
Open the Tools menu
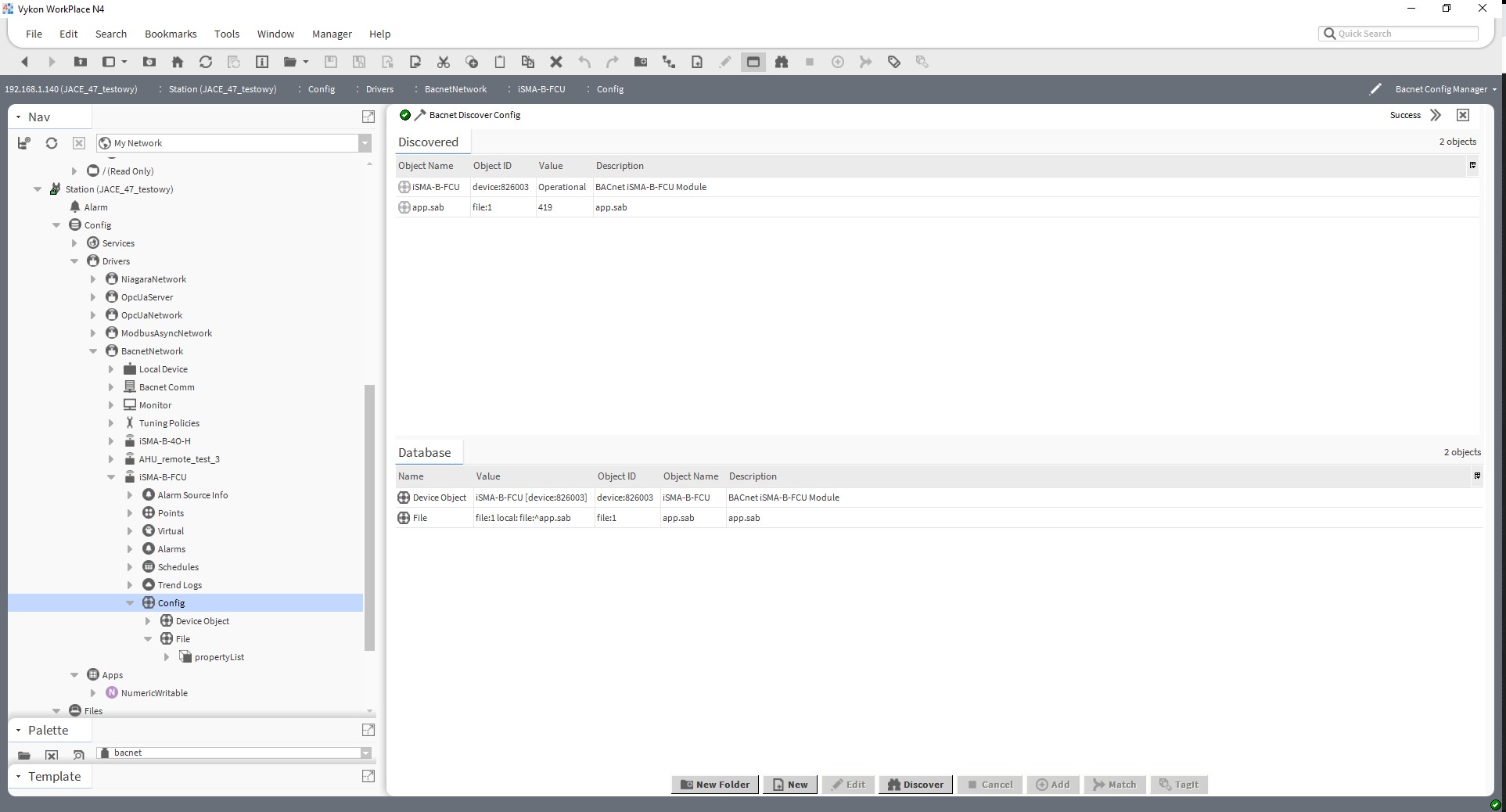[226, 34]
